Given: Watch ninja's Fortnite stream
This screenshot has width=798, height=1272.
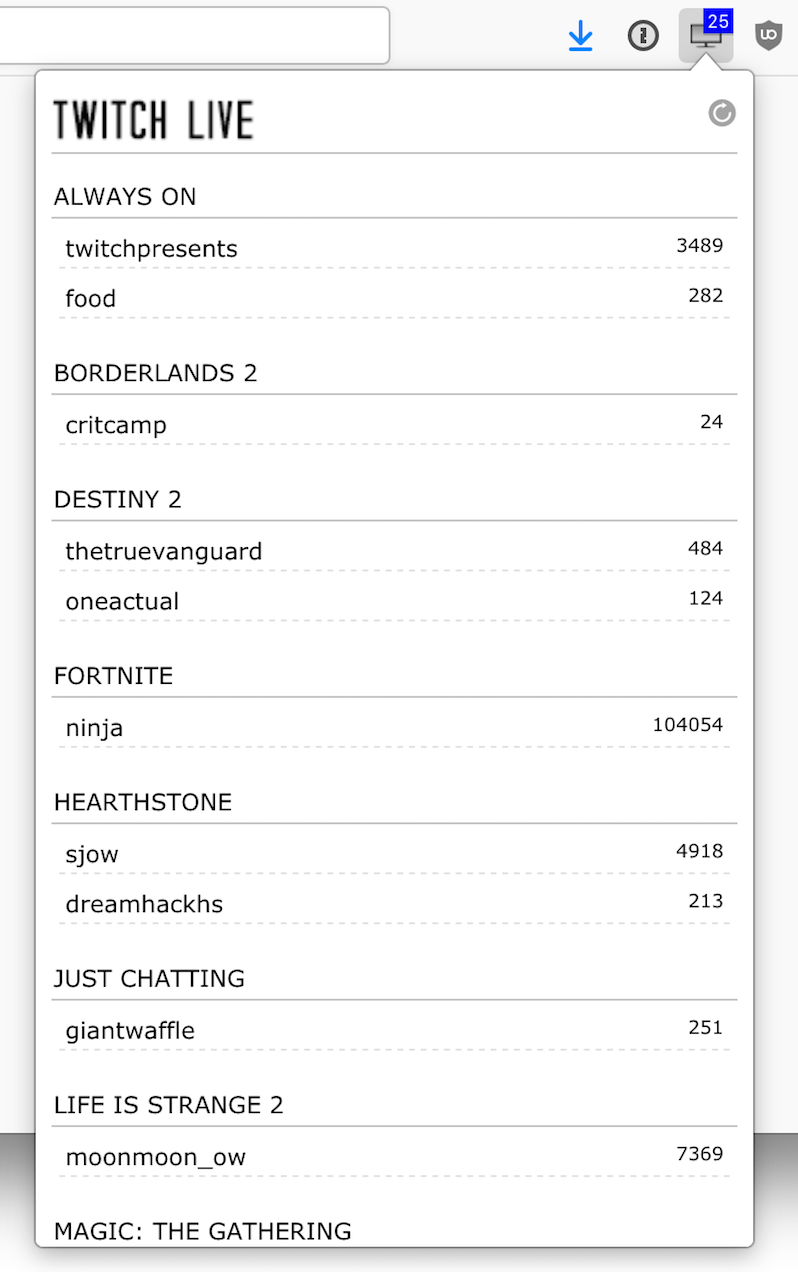Looking at the screenshot, I should tap(394, 726).
